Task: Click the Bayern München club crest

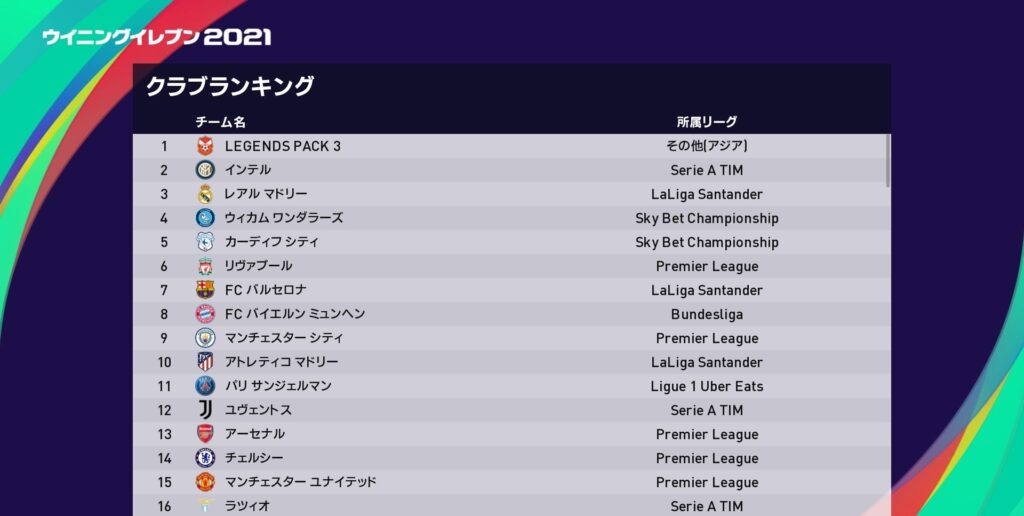Action: [x=205, y=314]
